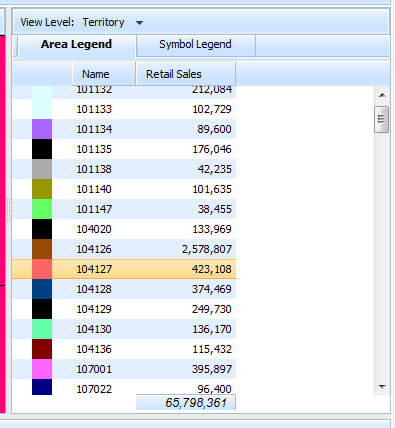Click the gray swatch for territory 101138
Image resolution: width=395 pixels, height=428 pixels.
click(x=42, y=169)
